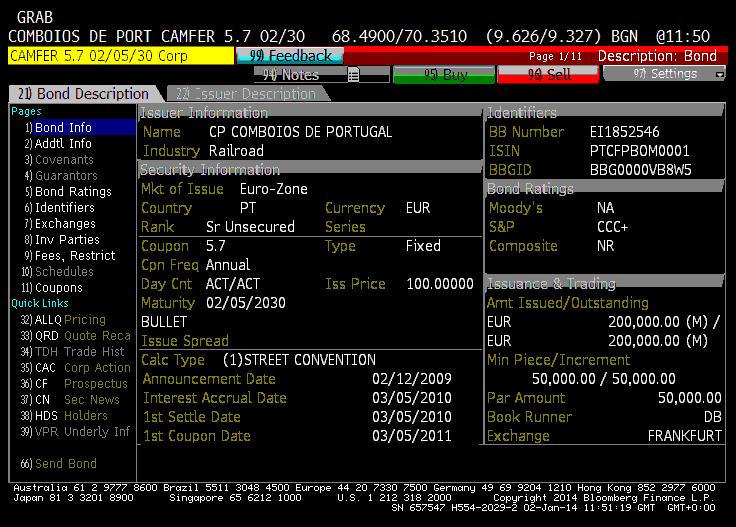736x527 pixels.
Task: Open Covenants page
Action: tap(59, 160)
